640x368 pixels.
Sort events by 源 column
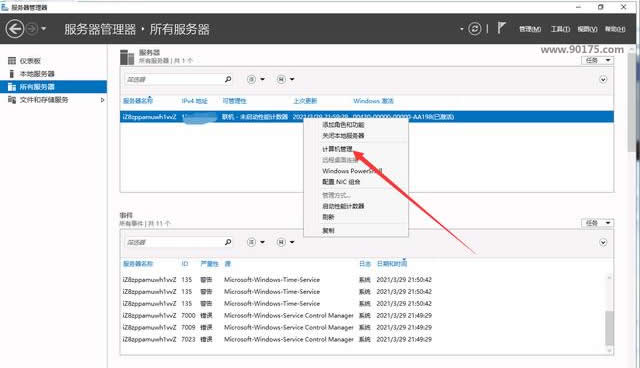228,264
